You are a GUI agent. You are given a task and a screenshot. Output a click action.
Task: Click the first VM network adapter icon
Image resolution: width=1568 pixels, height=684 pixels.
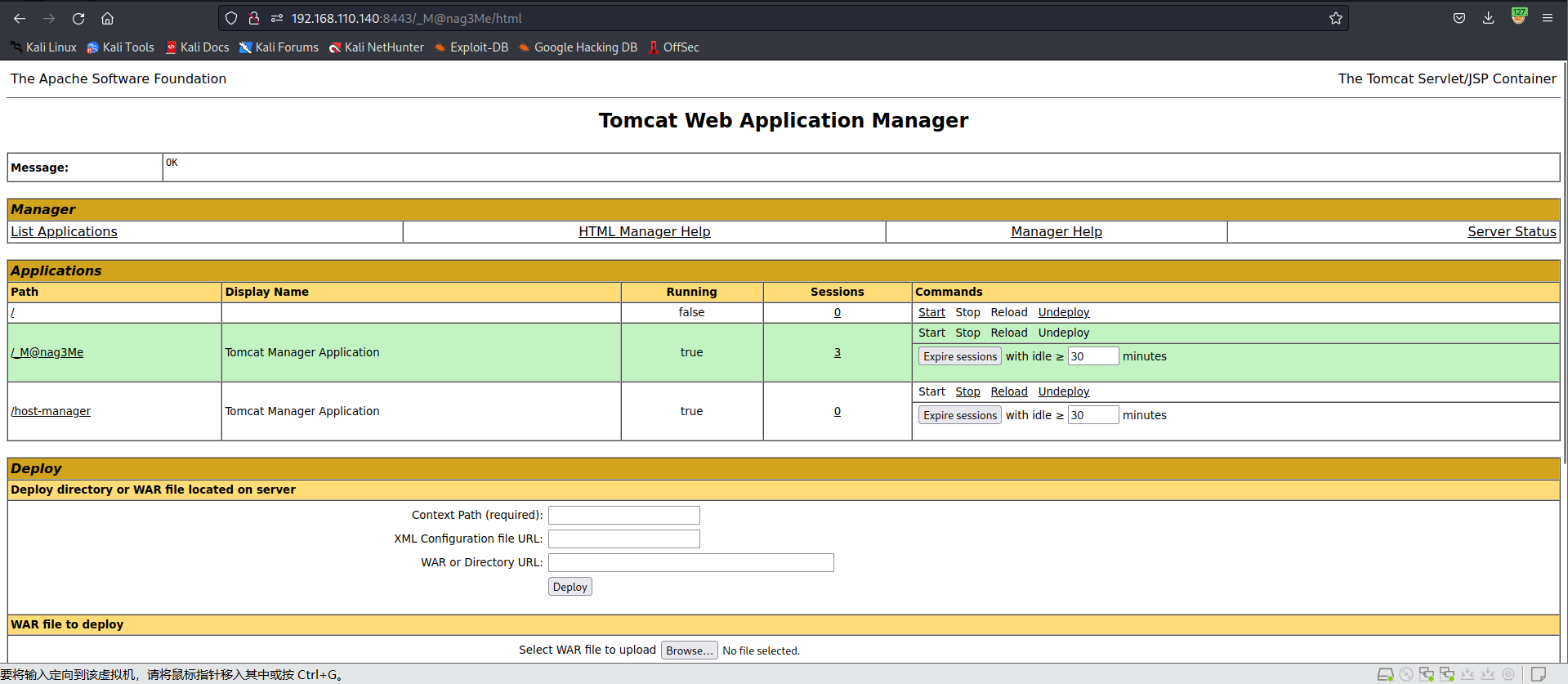pos(1427,674)
